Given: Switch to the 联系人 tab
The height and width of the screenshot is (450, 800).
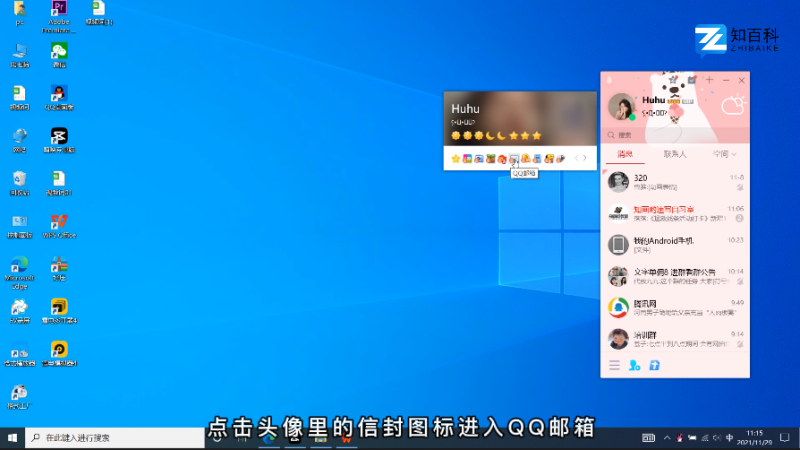Looking at the screenshot, I should point(674,154).
